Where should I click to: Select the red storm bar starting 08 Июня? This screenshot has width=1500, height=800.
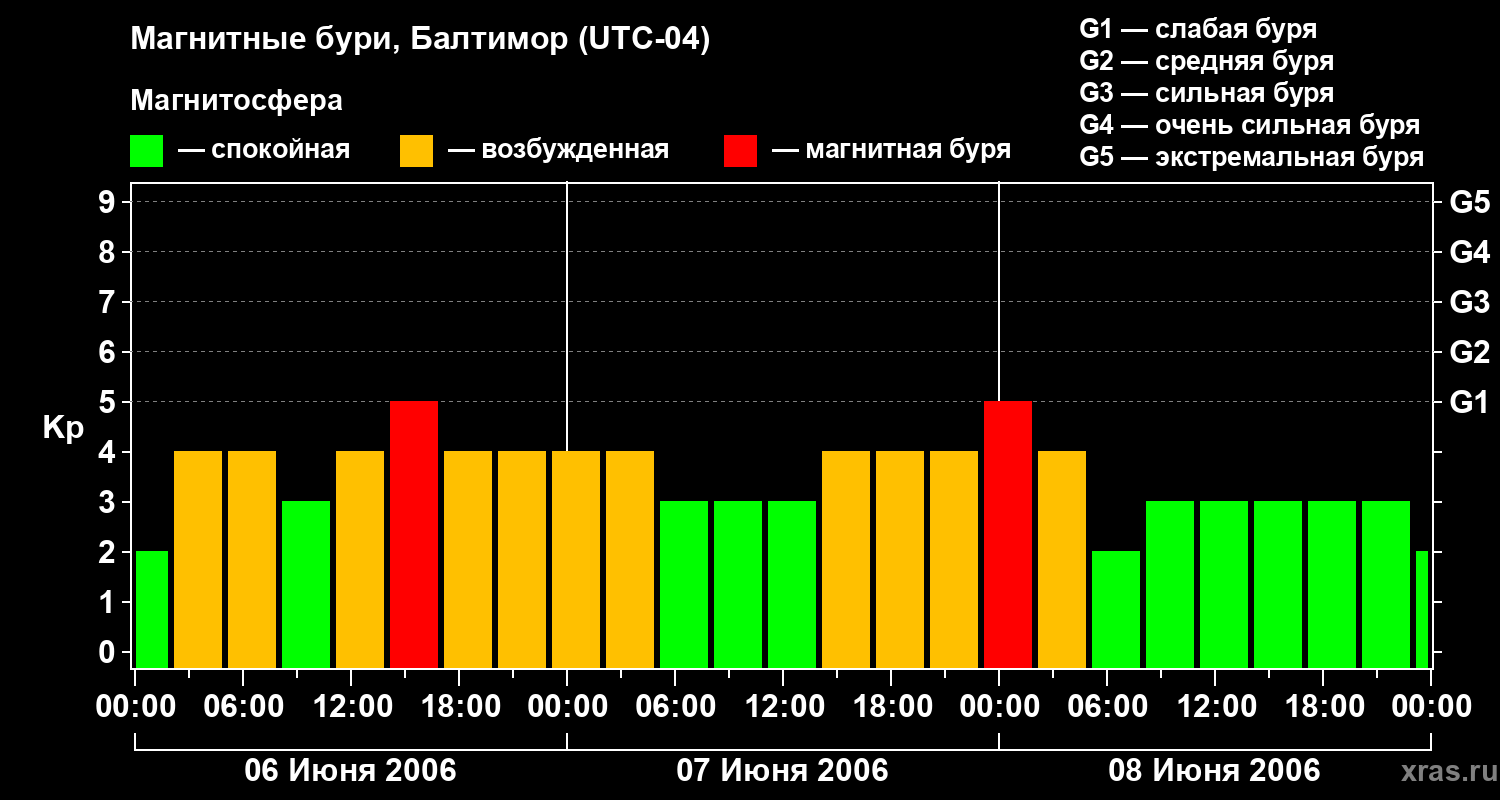1008,534
